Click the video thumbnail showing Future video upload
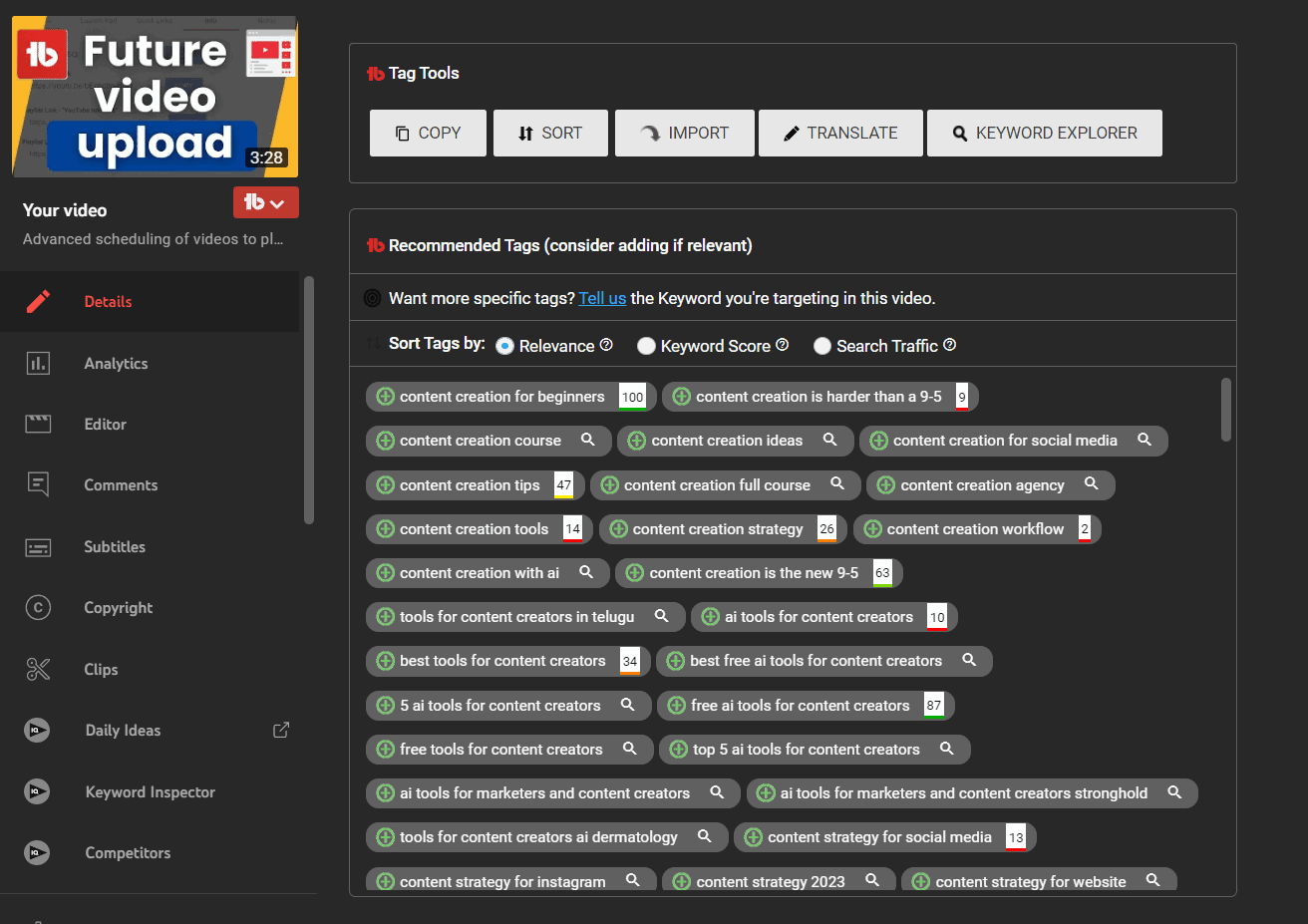Screen dimensions: 1308x924 (155, 96)
